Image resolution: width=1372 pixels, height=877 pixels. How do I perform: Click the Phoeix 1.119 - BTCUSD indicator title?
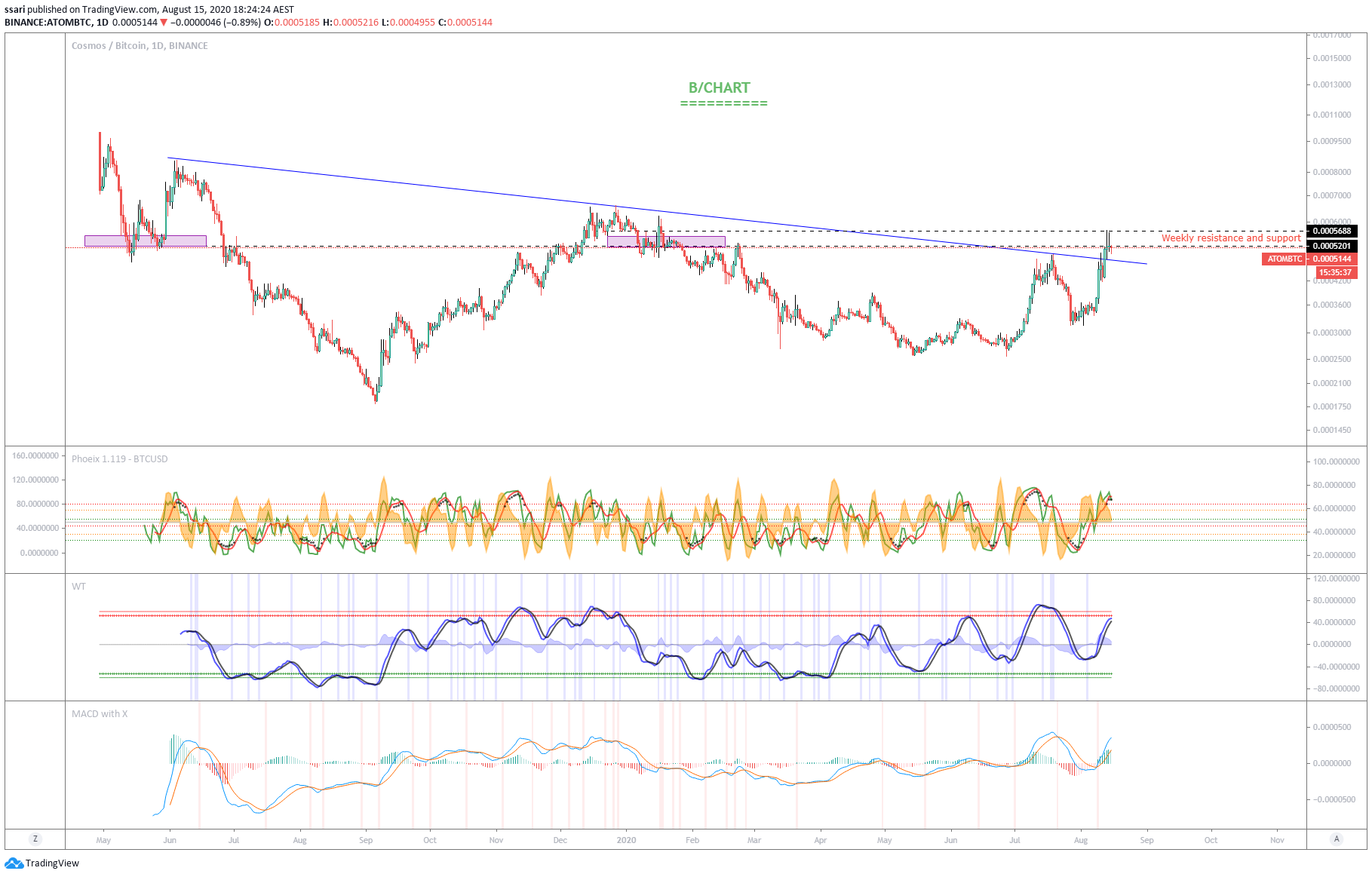pos(119,458)
